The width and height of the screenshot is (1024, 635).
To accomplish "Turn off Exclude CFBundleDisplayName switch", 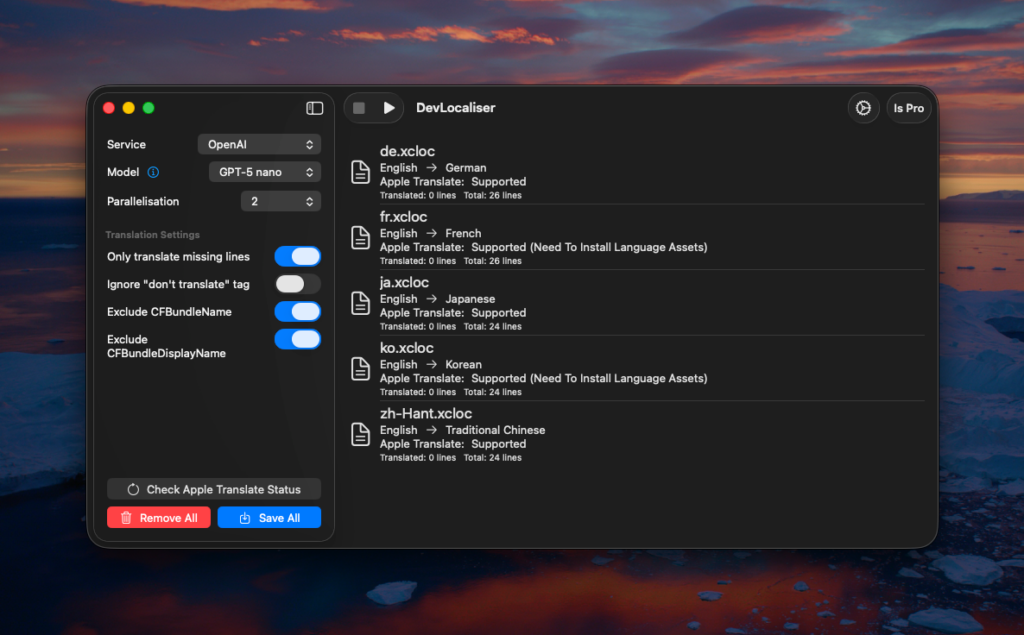I will [297, 340].
